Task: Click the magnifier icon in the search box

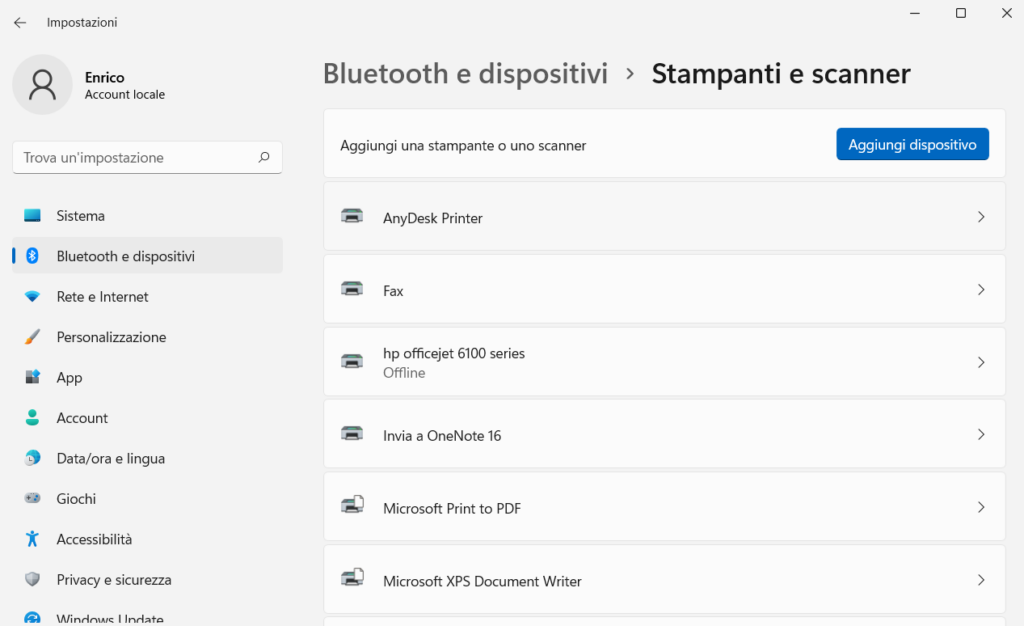Action: (x=264, y=157)
